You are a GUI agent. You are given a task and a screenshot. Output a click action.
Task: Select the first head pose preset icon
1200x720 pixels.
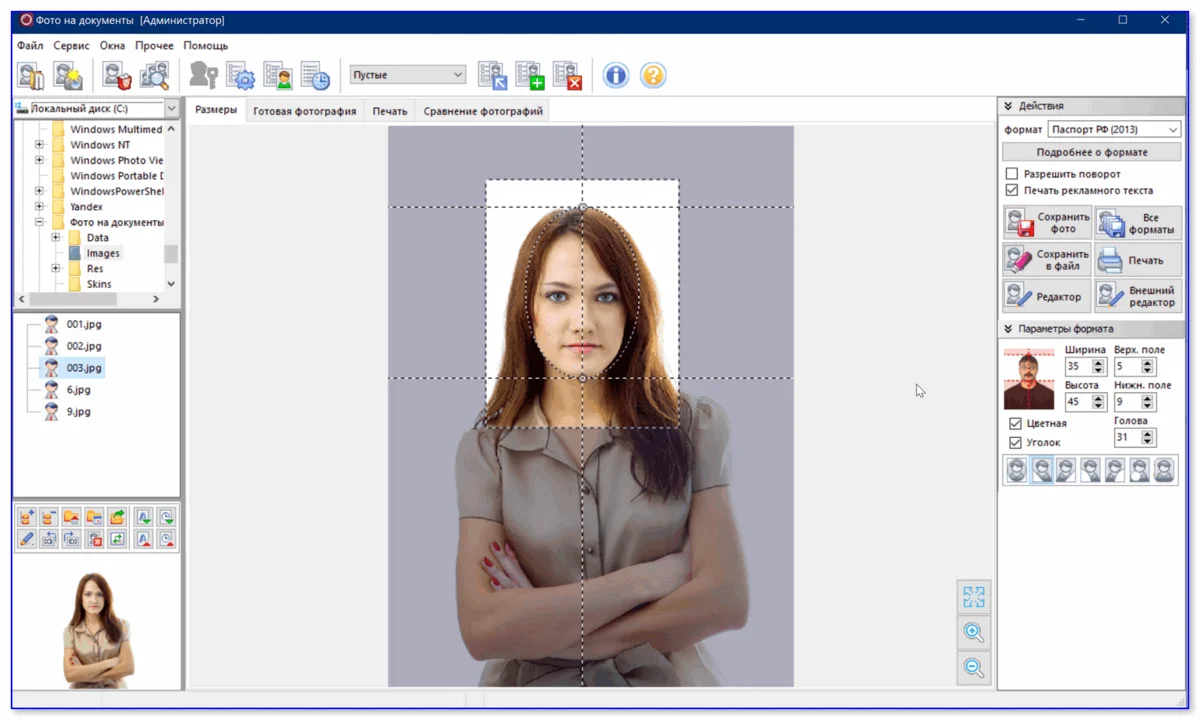(1017, 470)
